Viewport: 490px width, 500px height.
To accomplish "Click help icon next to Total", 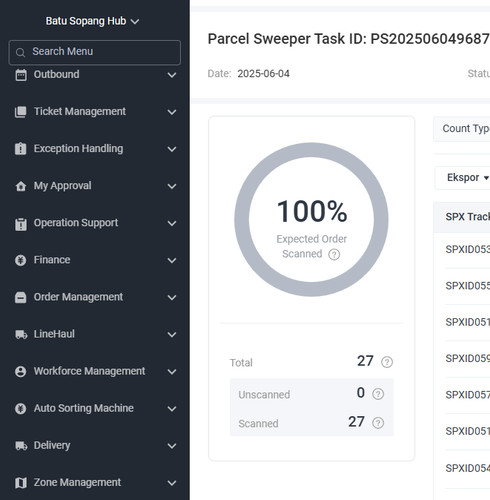I will pos(387,362).
